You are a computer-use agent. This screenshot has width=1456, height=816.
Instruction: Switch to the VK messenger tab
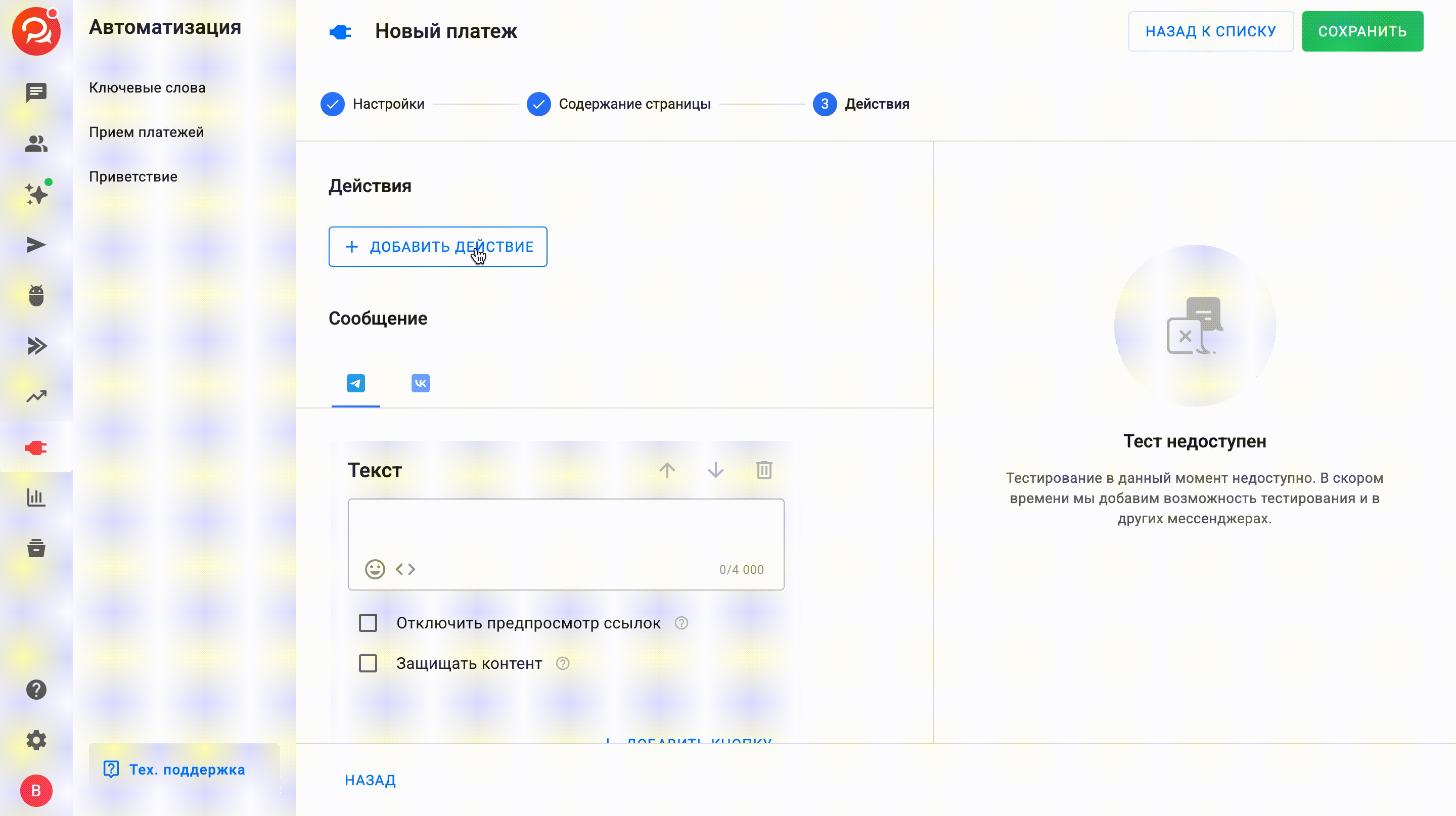tap(420, 383)
